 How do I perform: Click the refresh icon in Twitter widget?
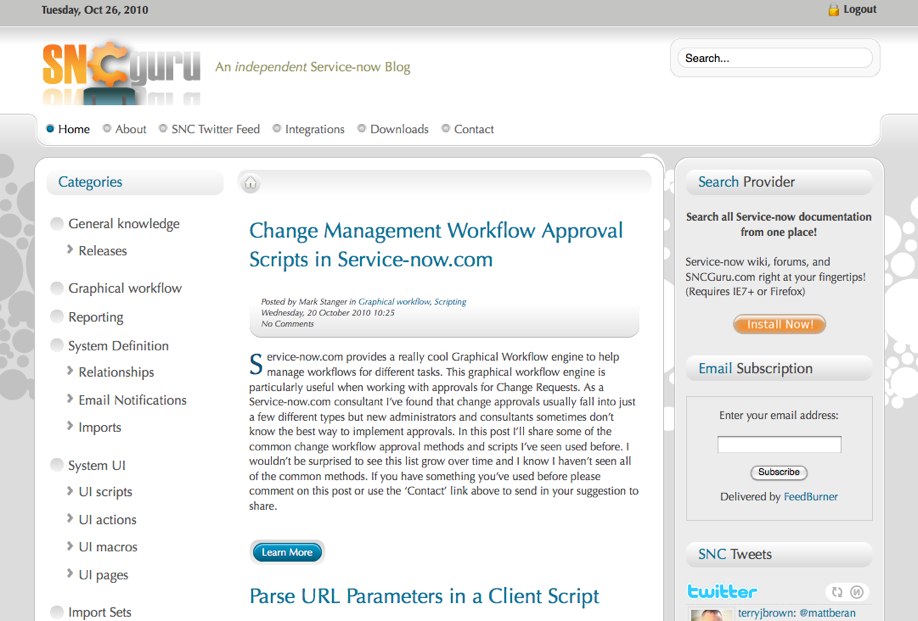click(837, 592)
